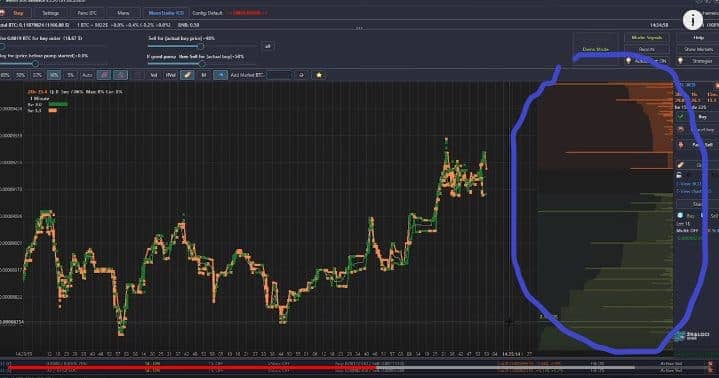The height and width of the screenshot is (378, 719).
Task: Select the MoonTrader ICO tab
Action: click(x=166, y=13)
